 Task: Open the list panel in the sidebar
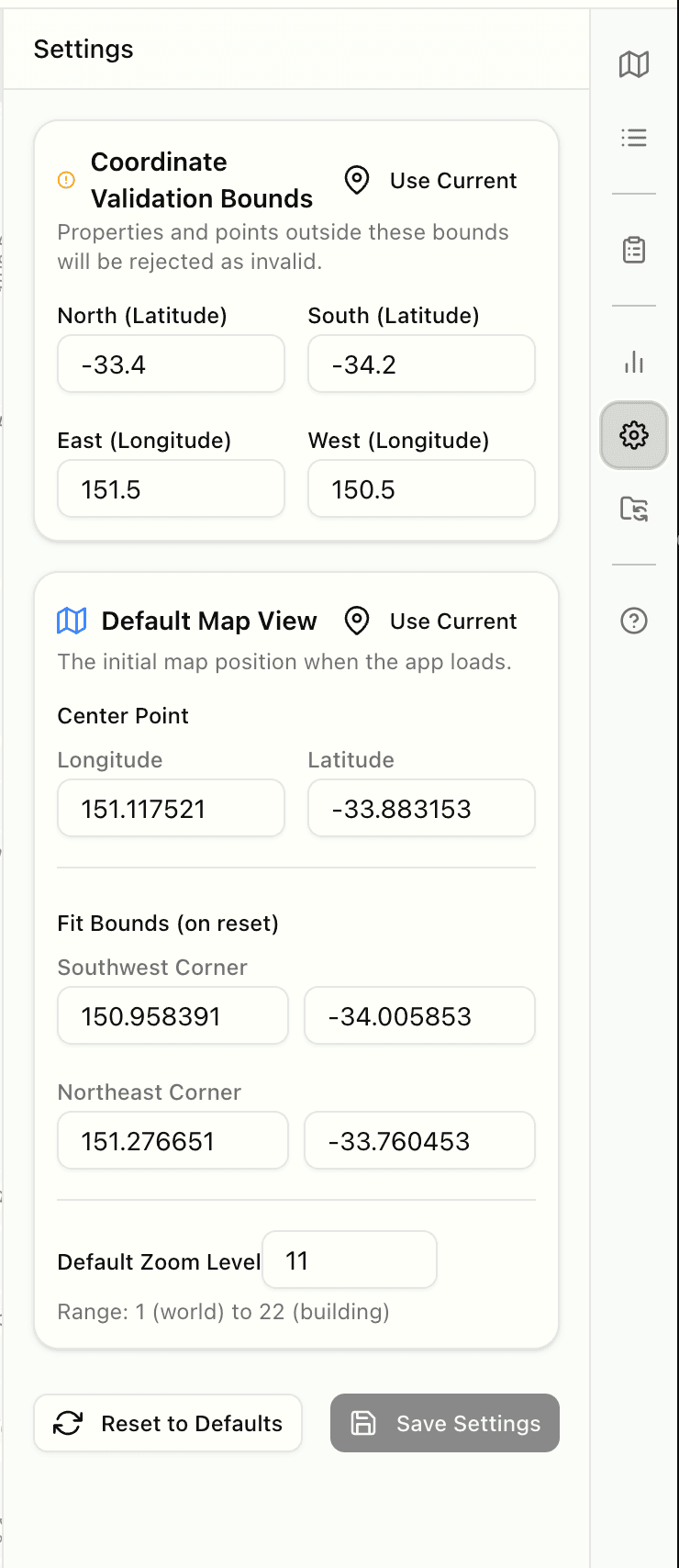pos(633,138)
